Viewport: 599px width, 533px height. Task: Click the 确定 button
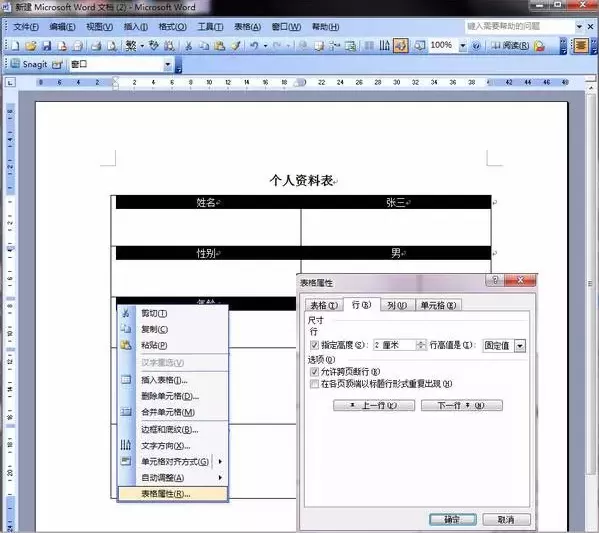point(453,520)
